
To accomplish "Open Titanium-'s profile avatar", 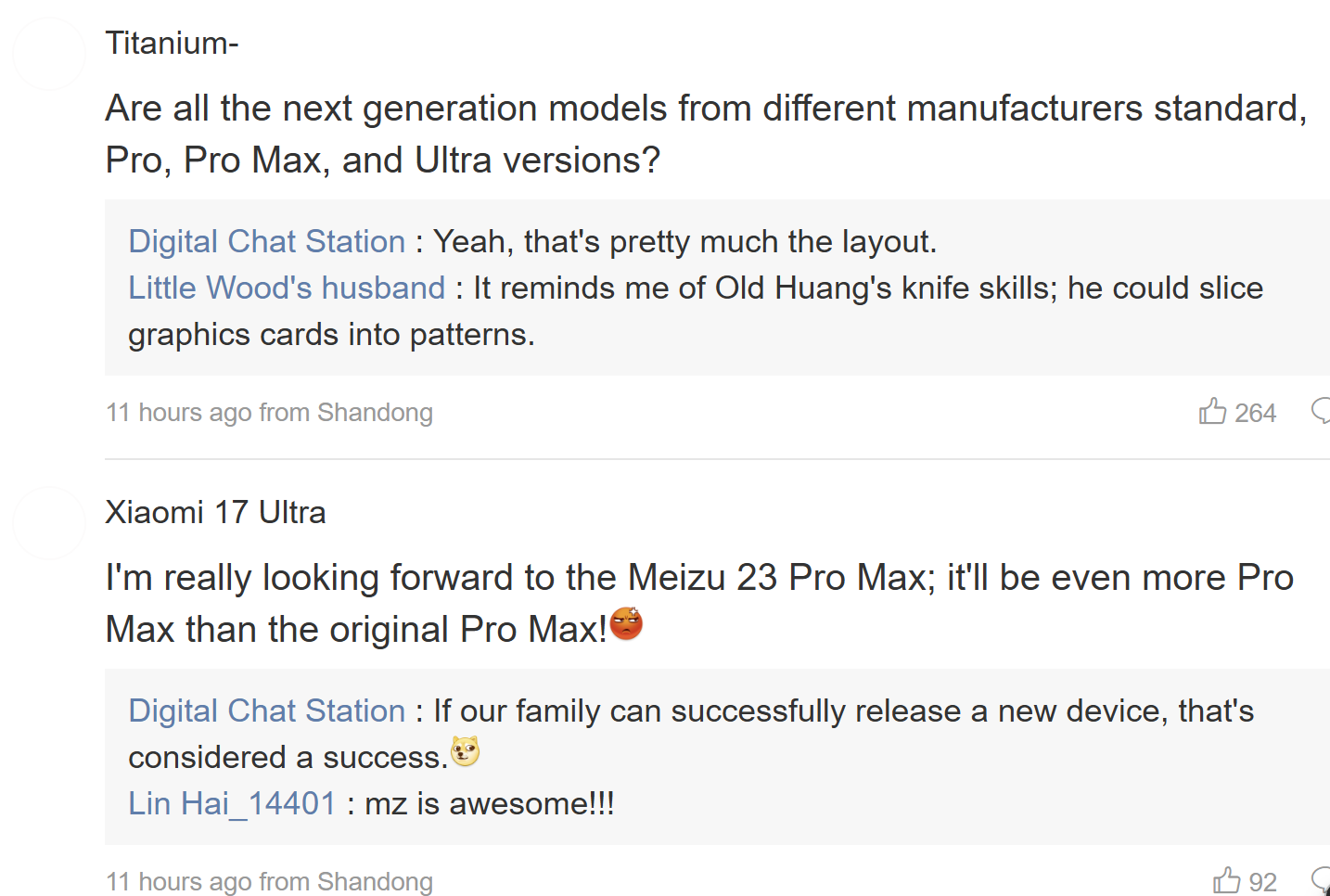I will point(49,54).
